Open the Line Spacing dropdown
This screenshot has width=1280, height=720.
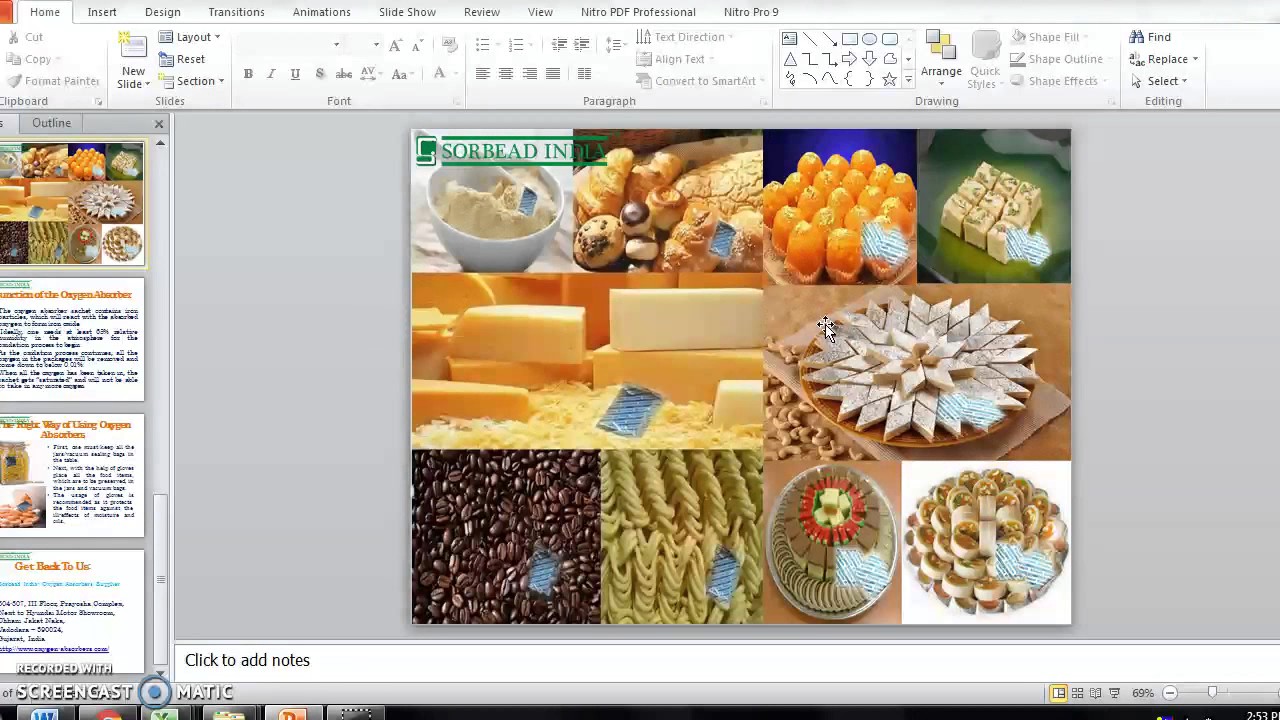click(616, 45)
